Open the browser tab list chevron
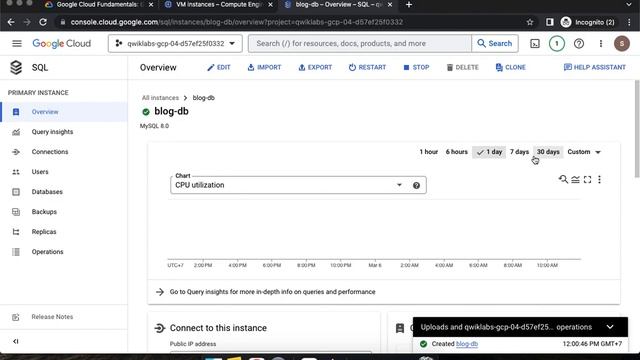This screenshot has width=640, height=360. (x=629, y=4)
